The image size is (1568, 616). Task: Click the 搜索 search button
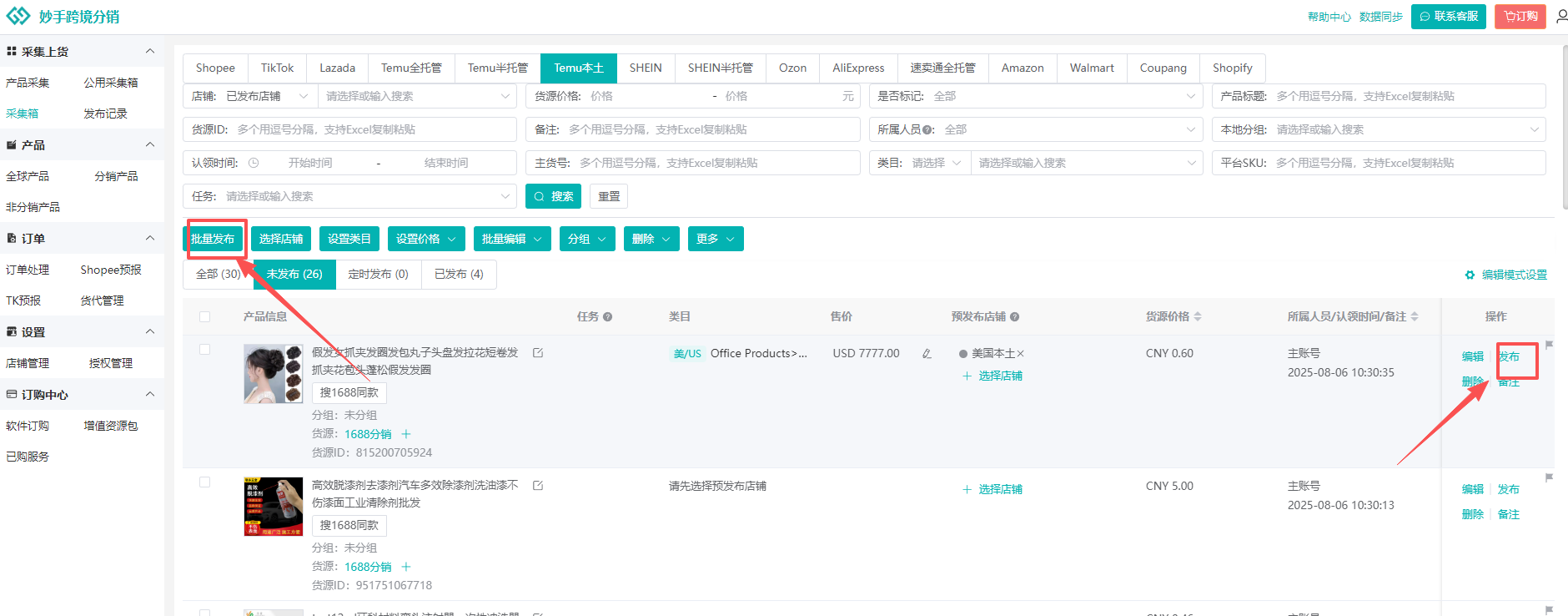(x=553, y=196)
